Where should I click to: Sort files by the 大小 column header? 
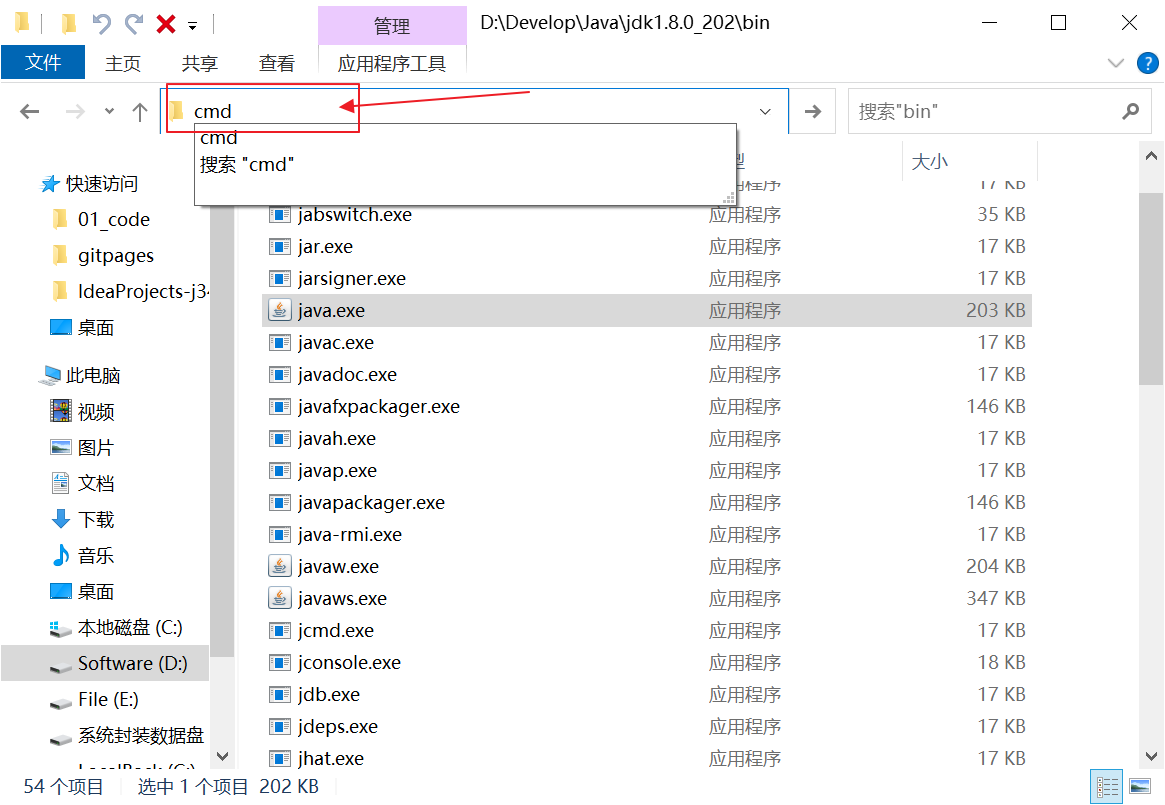click(x=930, y=161)
